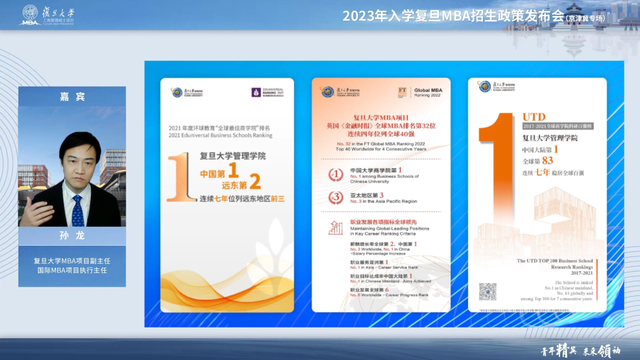Click the QR code on UTD card

487,291
